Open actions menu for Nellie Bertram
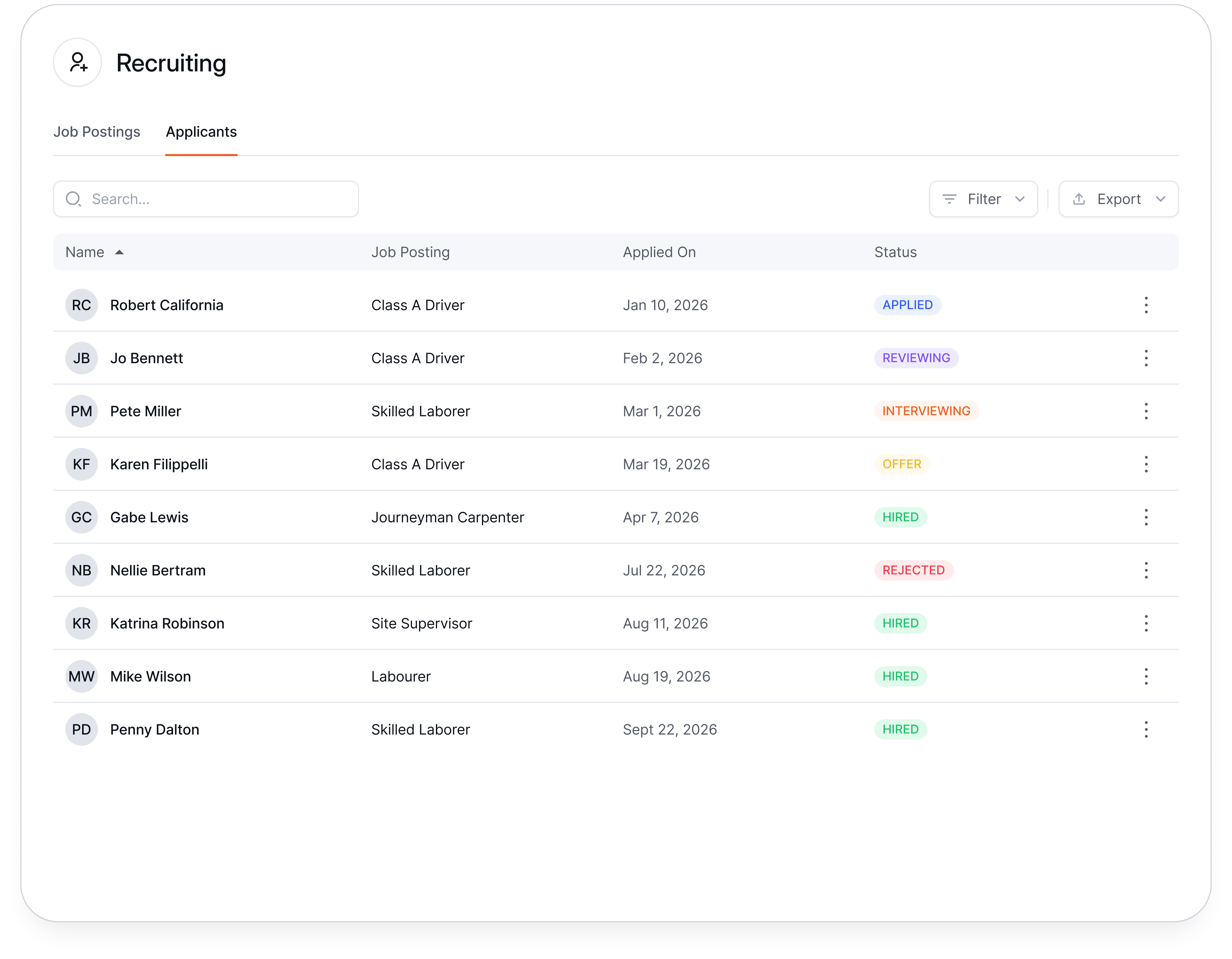This screenshot has height=959, width=1232. pos(1146,570)
